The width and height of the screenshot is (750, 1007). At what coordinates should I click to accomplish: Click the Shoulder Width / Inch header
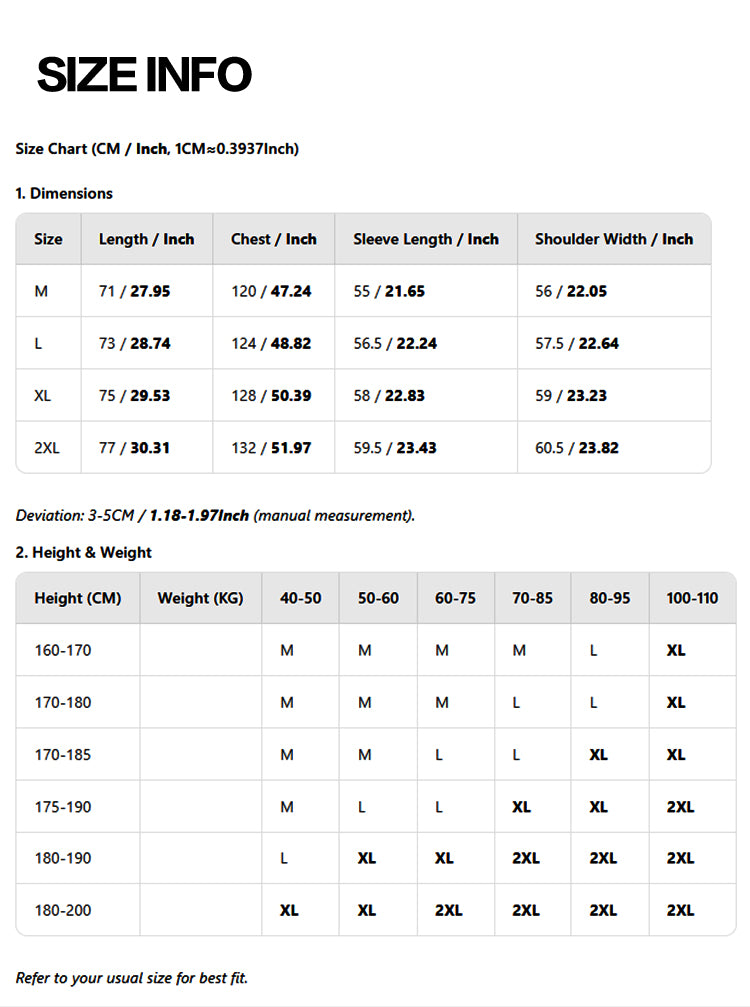pos(613,239)
